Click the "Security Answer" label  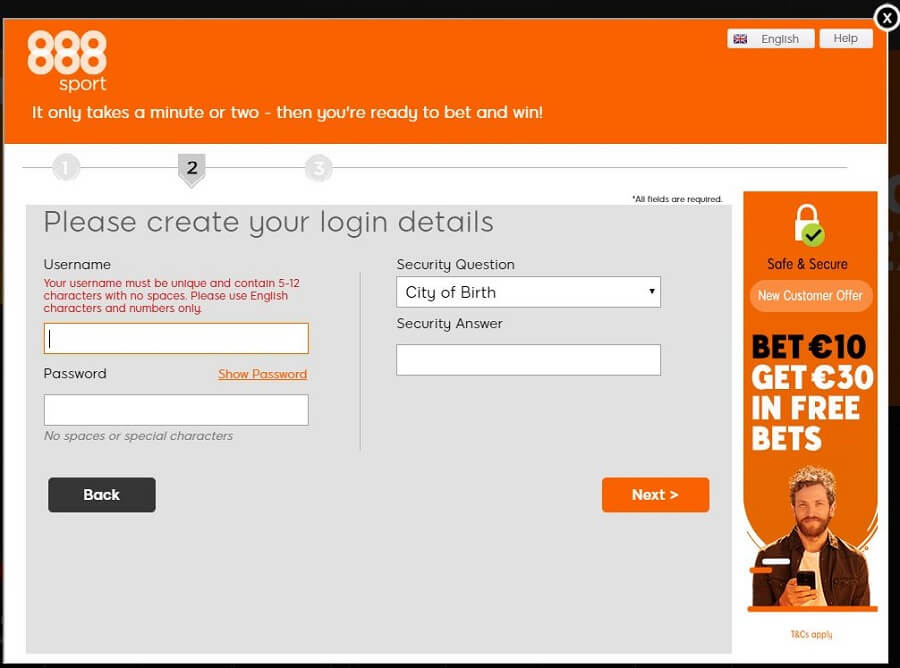[x=449, y=324]
